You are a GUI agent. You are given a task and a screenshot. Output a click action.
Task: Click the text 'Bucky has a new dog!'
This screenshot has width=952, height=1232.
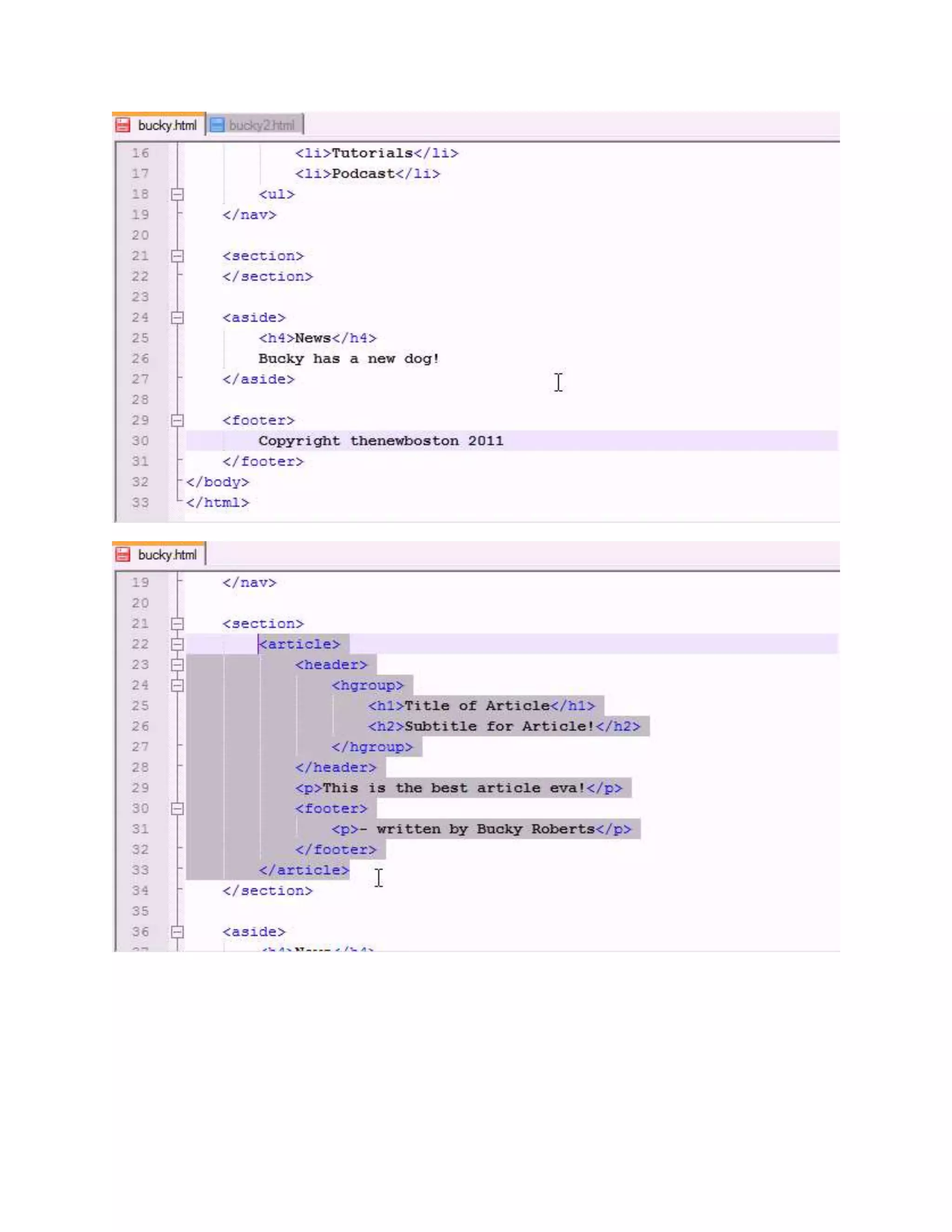point(349,359)
